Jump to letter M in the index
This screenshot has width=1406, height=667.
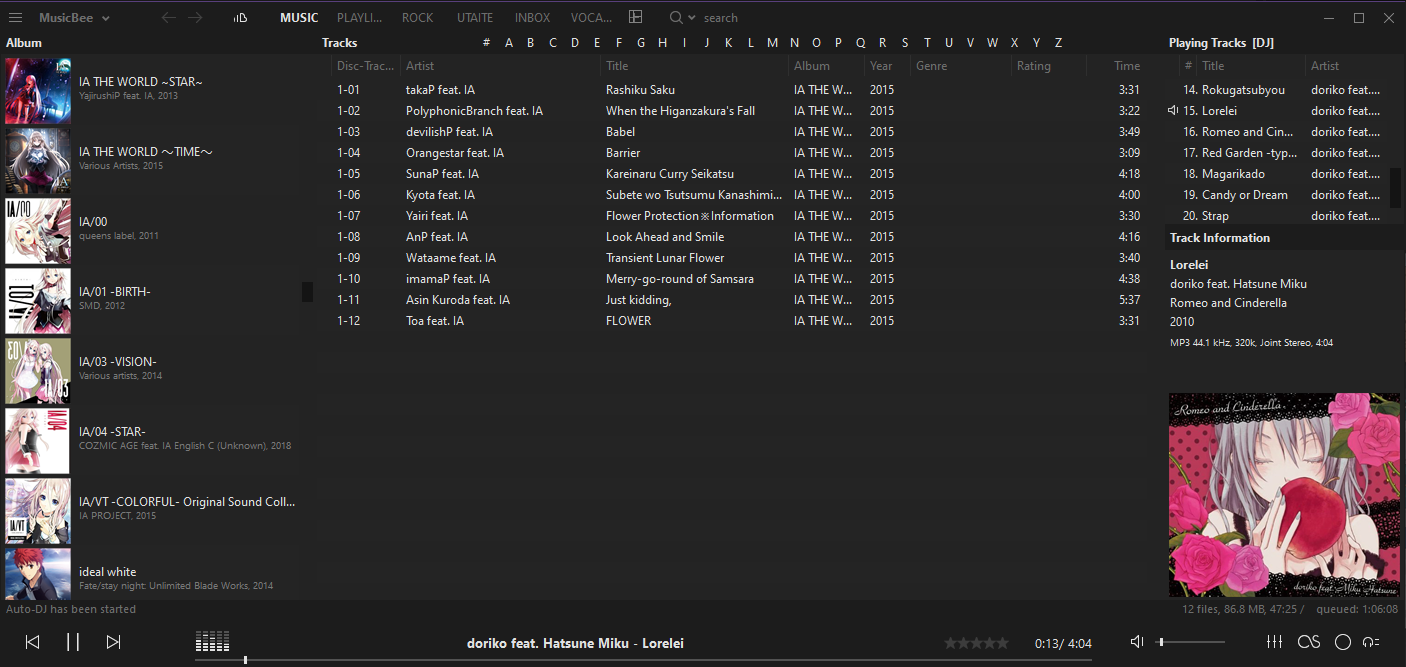coord(772,43)
